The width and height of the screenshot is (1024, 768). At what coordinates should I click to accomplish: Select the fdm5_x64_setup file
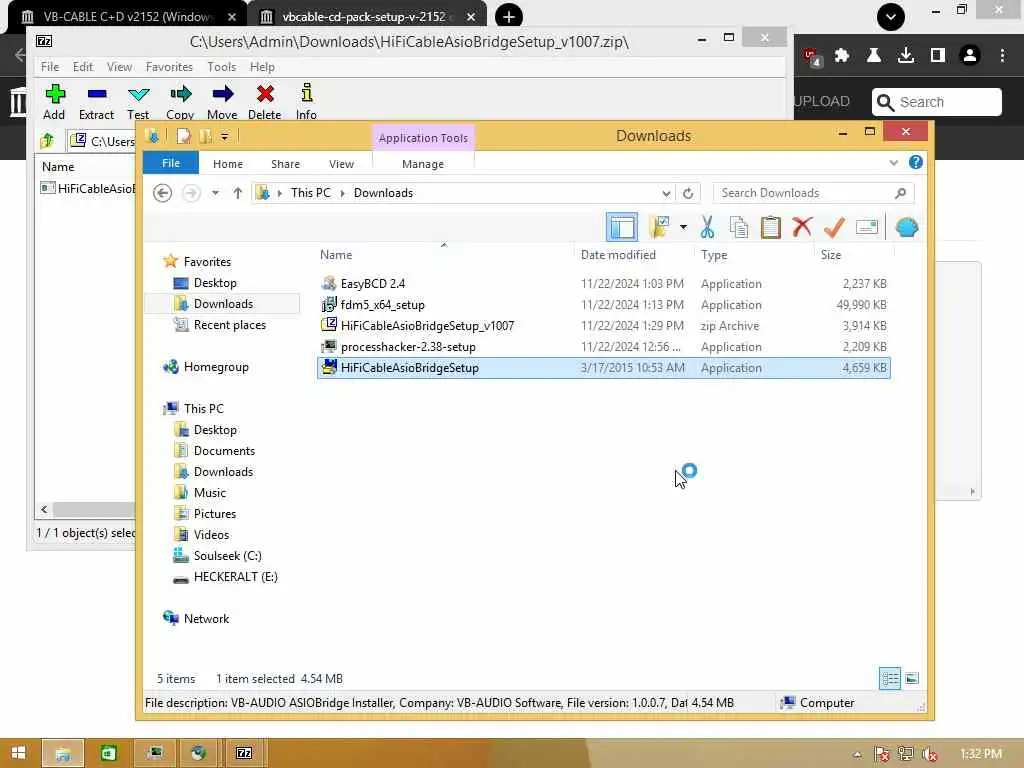point(603,304)
